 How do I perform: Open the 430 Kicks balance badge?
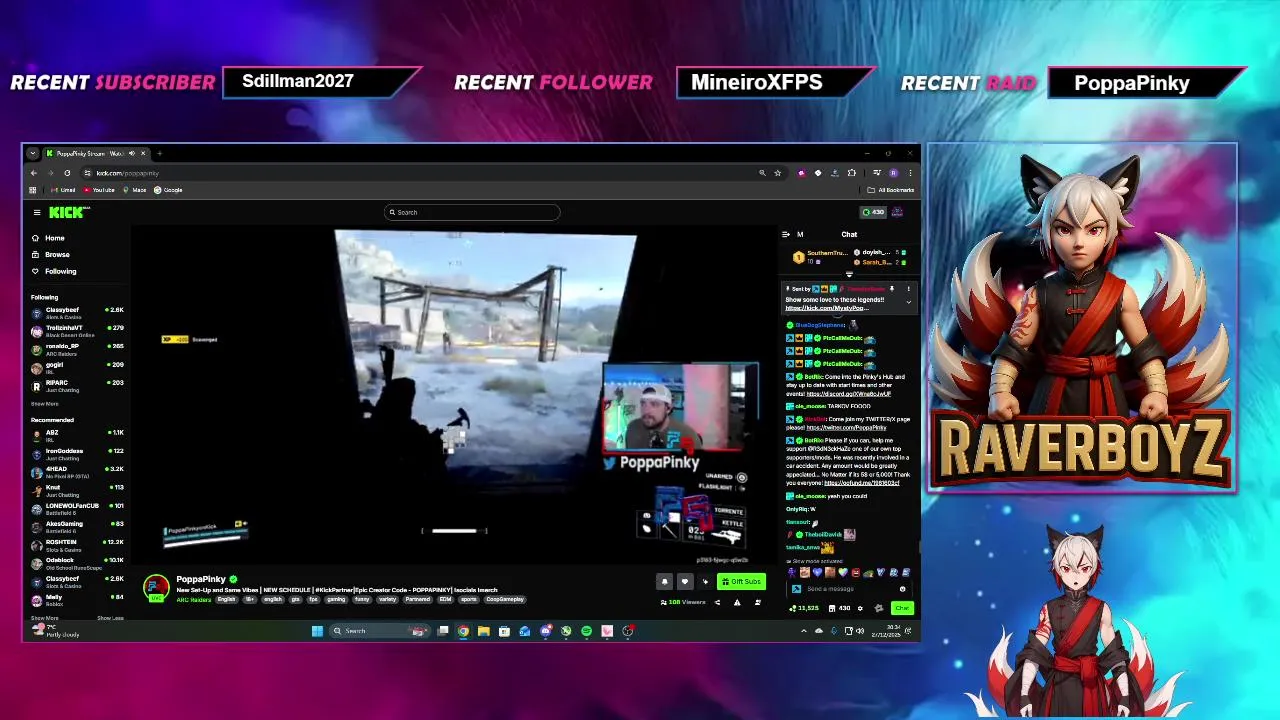873,212
